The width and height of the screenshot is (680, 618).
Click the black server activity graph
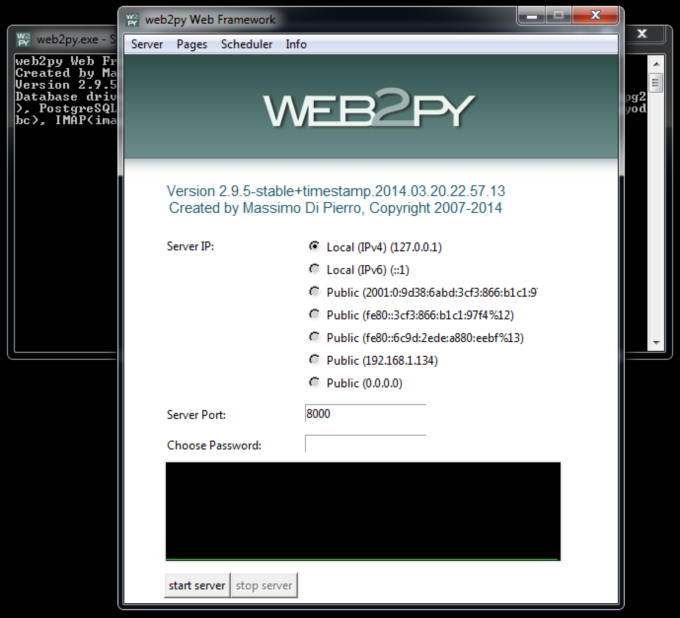[363, 511]
